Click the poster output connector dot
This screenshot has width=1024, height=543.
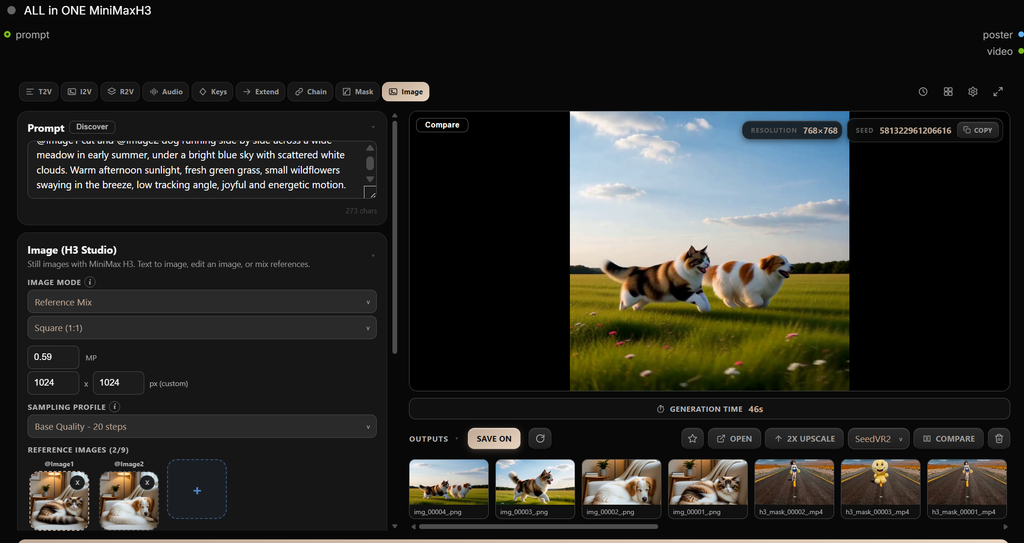pyautogui.click(x=1021, y=35)
